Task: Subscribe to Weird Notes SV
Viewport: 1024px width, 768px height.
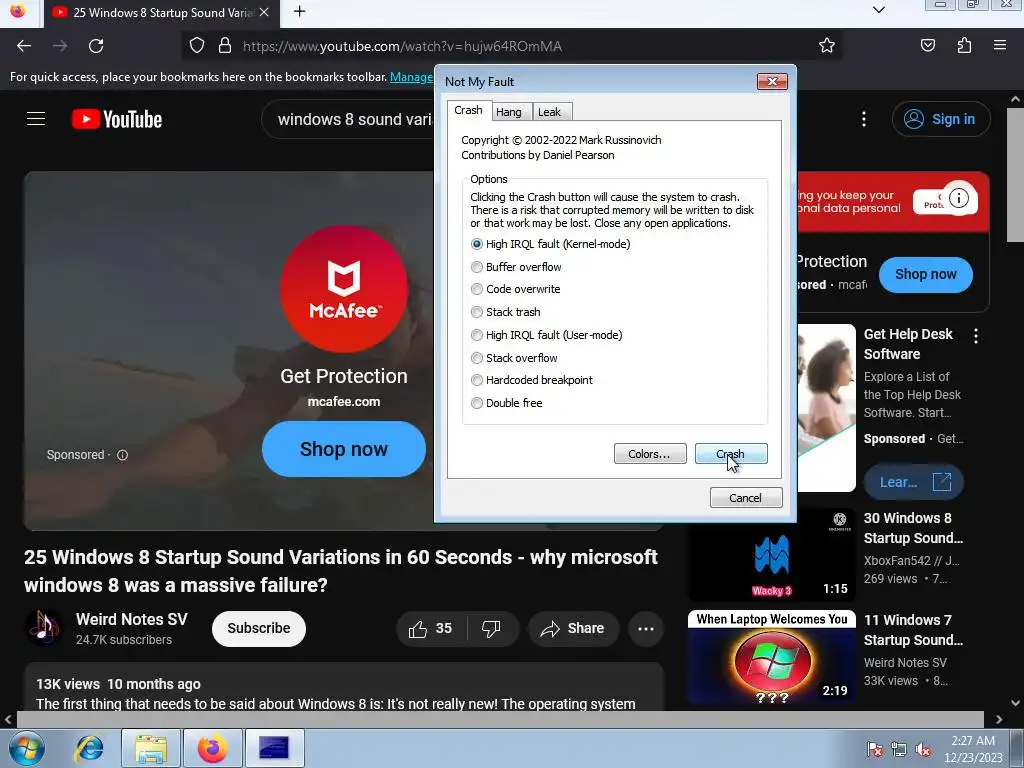Action: click(x=259, y=629)
